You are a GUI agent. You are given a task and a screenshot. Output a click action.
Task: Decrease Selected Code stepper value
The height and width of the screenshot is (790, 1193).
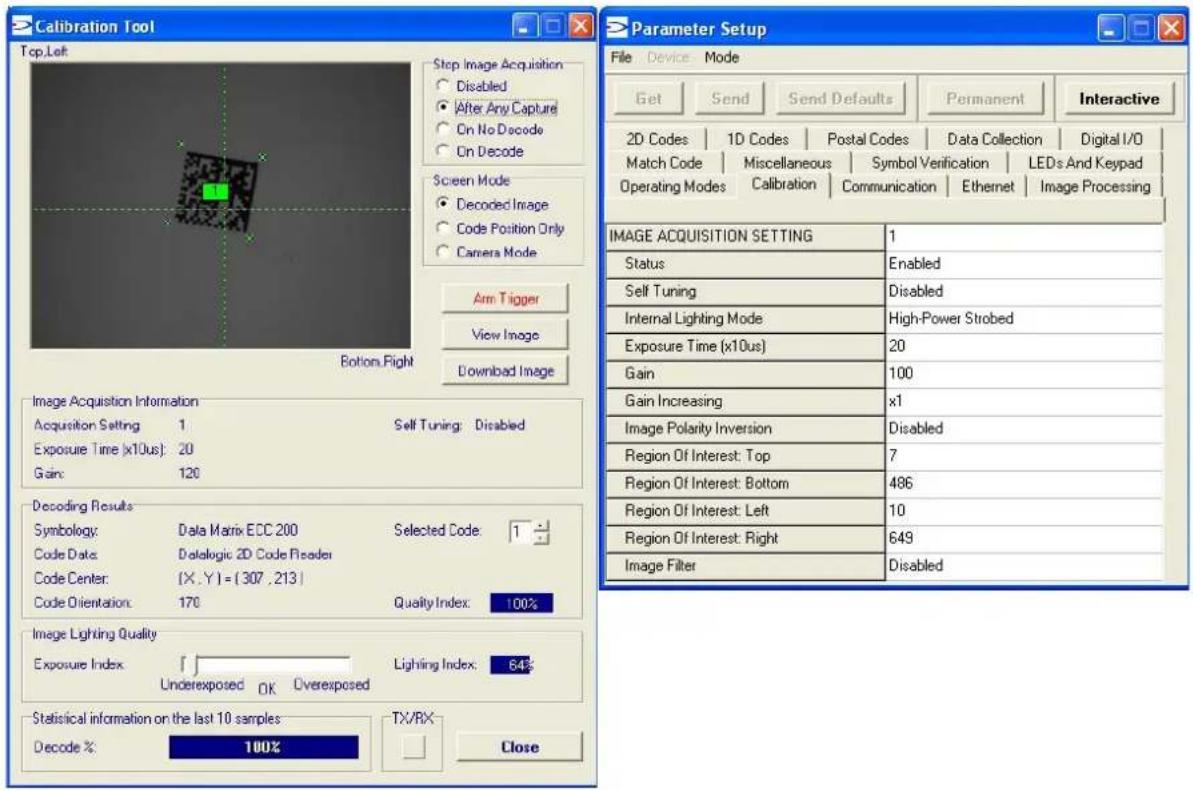pos(541,538)
